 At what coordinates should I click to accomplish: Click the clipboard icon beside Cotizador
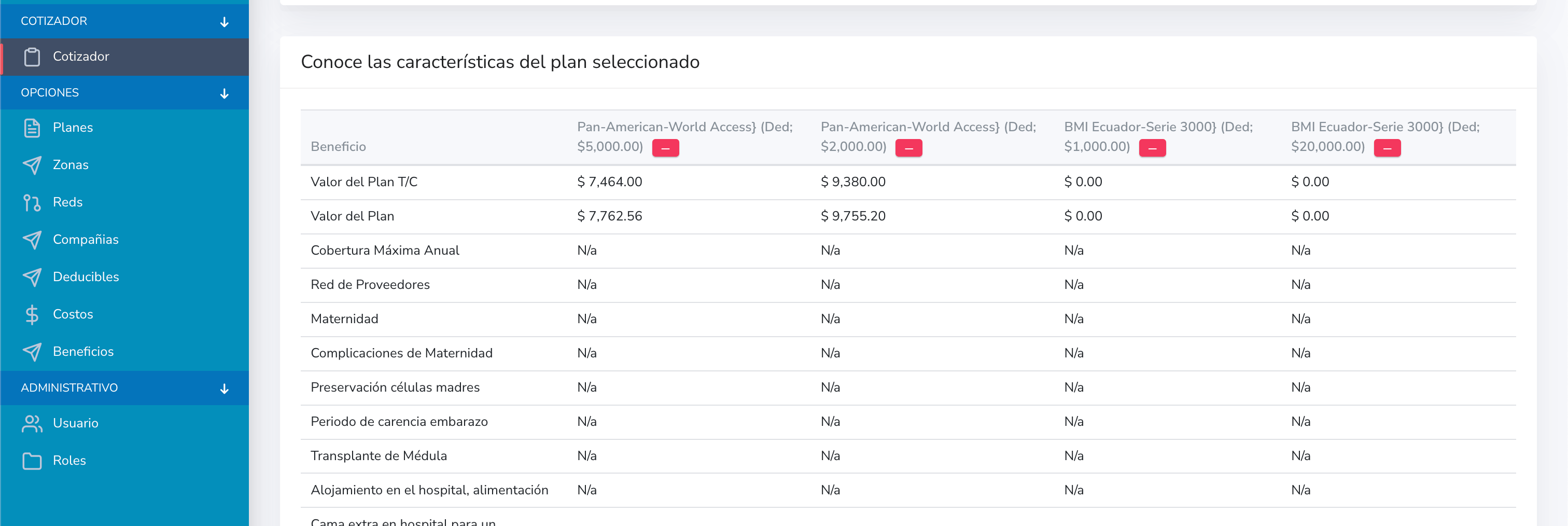point(32,57)
